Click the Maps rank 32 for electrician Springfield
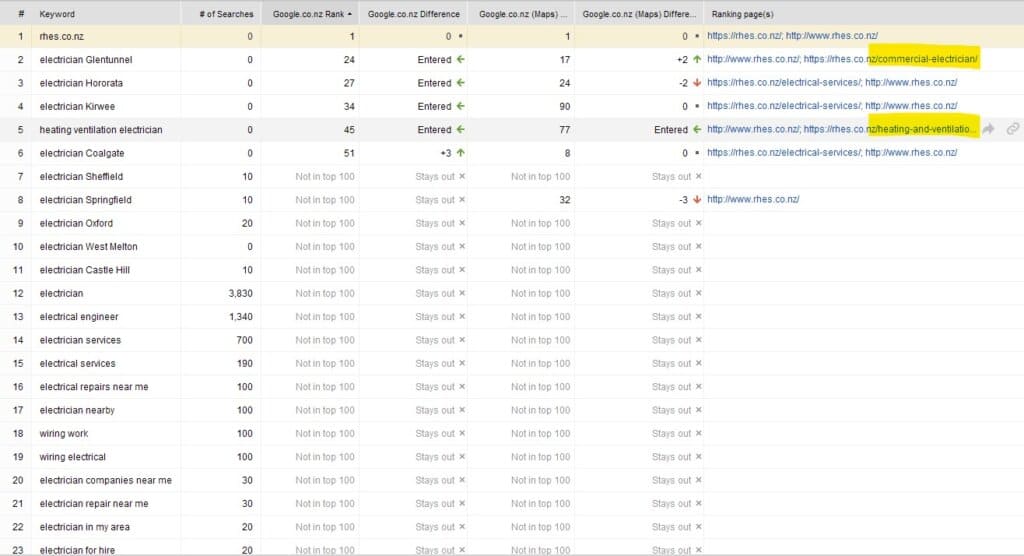The image size is (1024, 556). tap(564, 200)
